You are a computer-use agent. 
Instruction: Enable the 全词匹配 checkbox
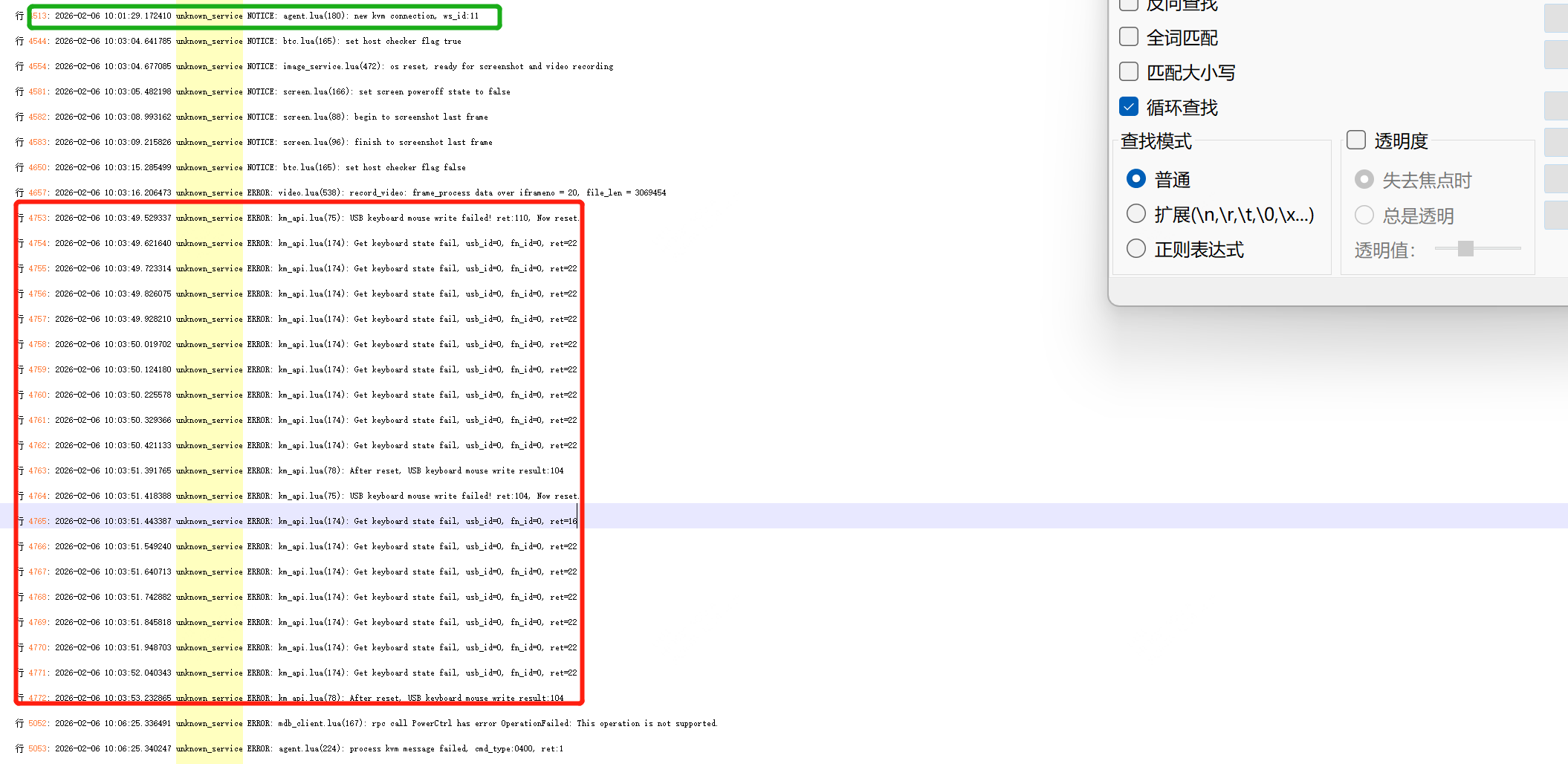[1129, 36]
